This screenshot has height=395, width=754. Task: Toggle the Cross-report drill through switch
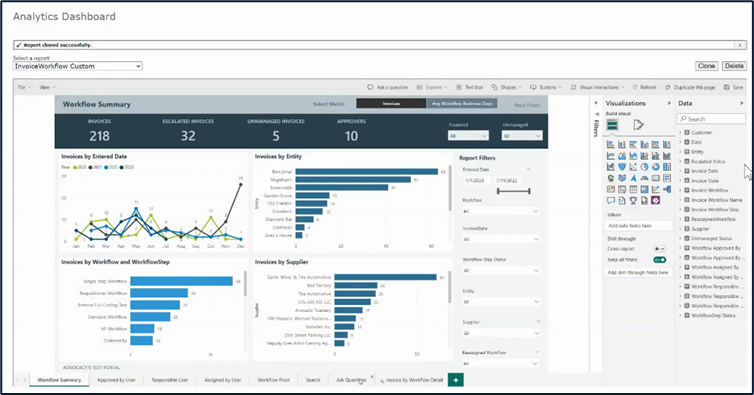tap(659, 249)
